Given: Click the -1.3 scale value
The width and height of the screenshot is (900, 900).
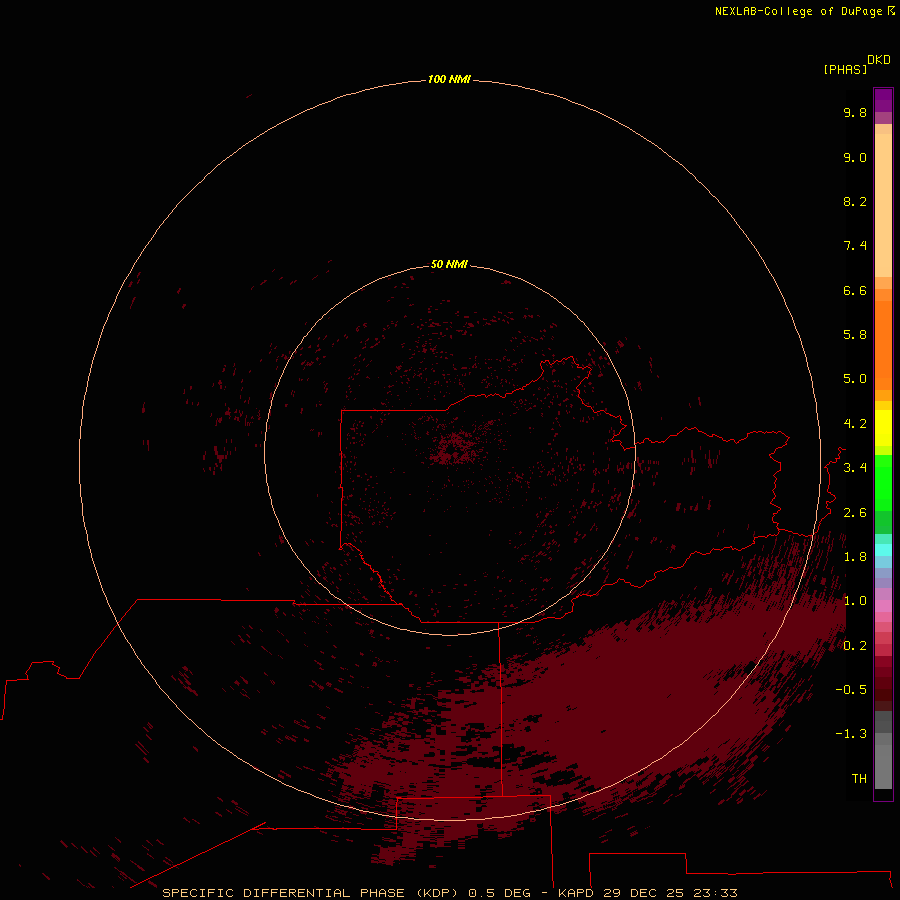Looking at the screenshot, I should (851, 734).
